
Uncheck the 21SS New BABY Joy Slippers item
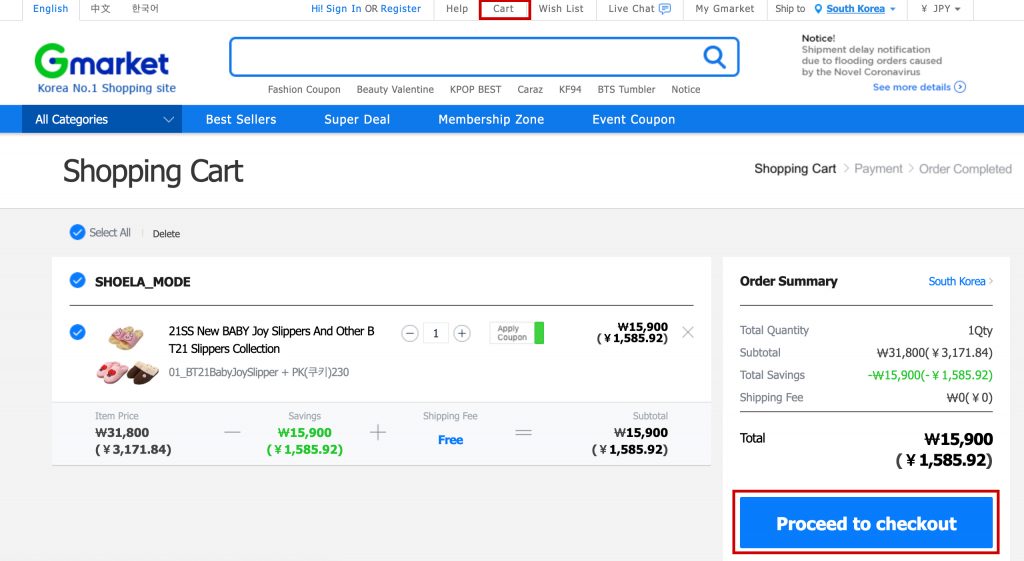pyautogui.click(x=77, y=332)
